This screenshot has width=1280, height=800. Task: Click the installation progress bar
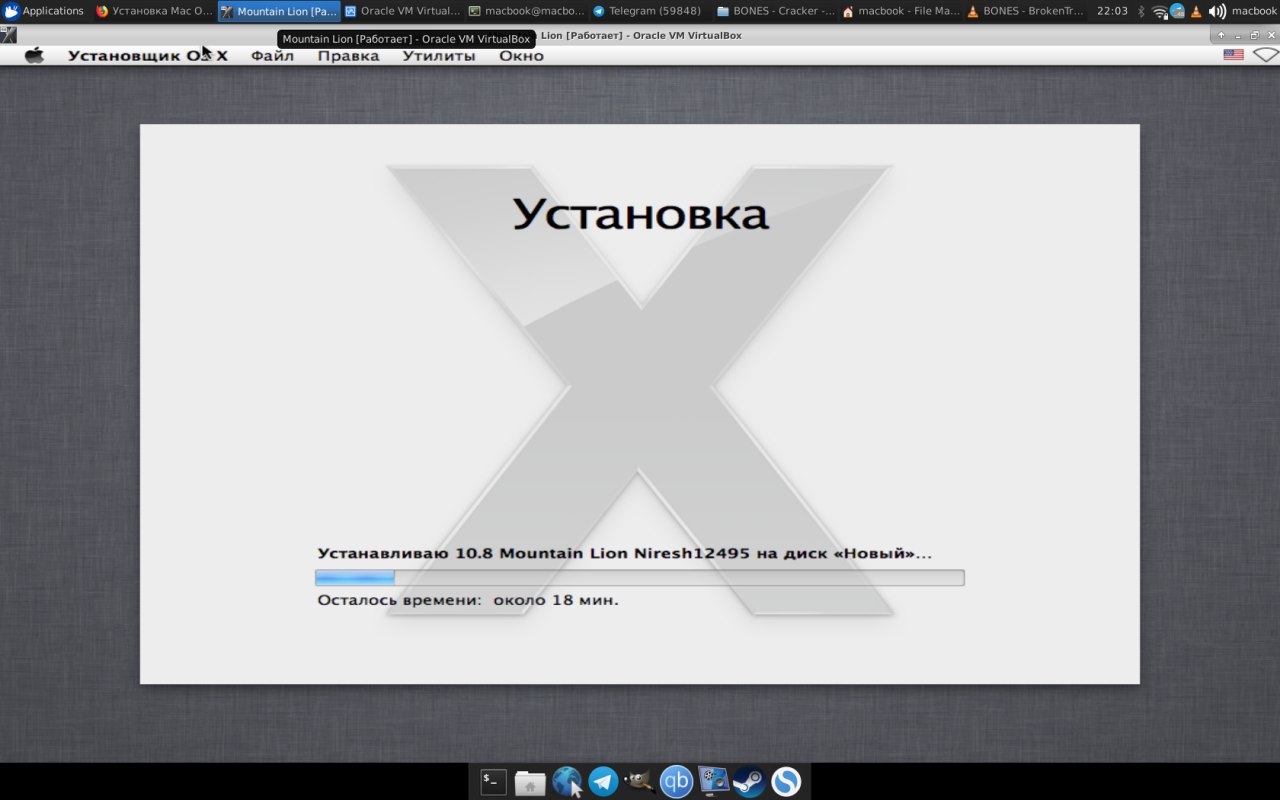pyautogui.click(x=640, y=577)
